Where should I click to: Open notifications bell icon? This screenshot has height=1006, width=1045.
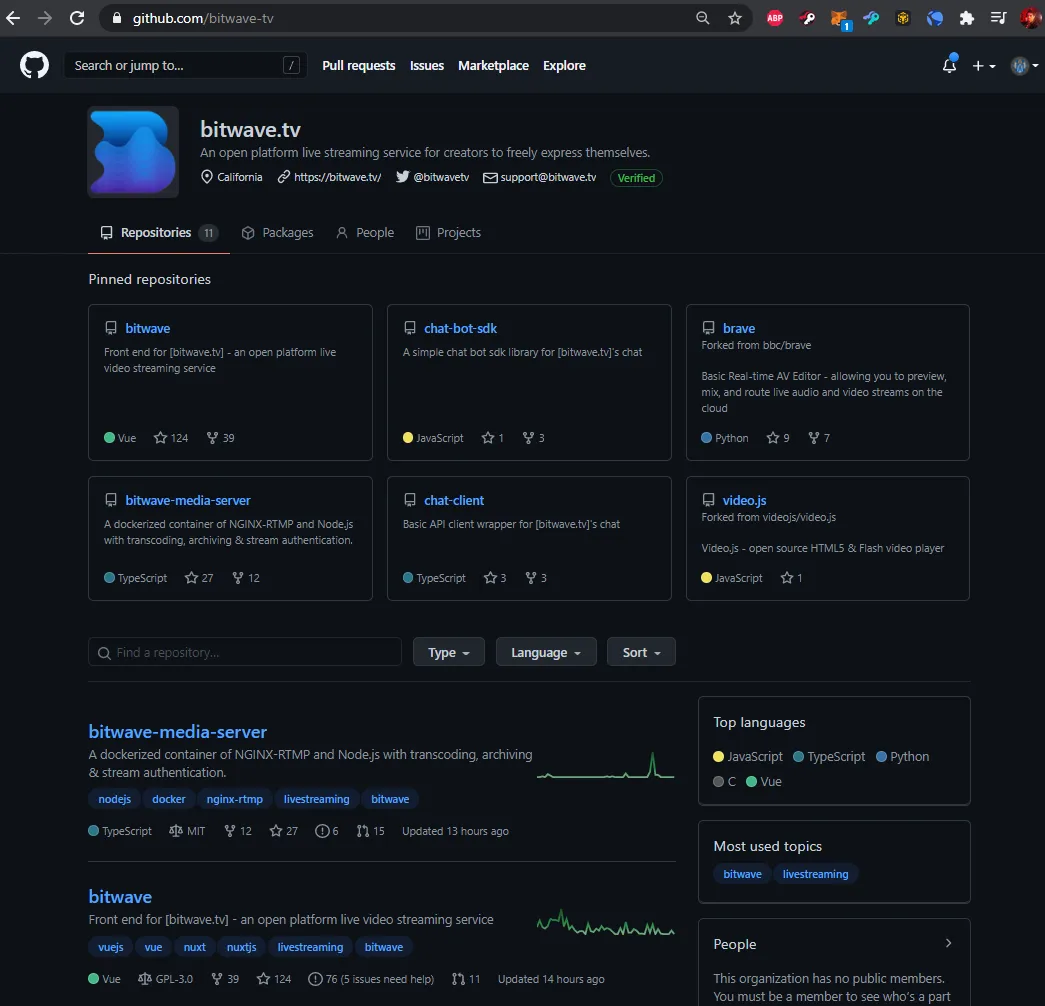click(x=949, y=65)
